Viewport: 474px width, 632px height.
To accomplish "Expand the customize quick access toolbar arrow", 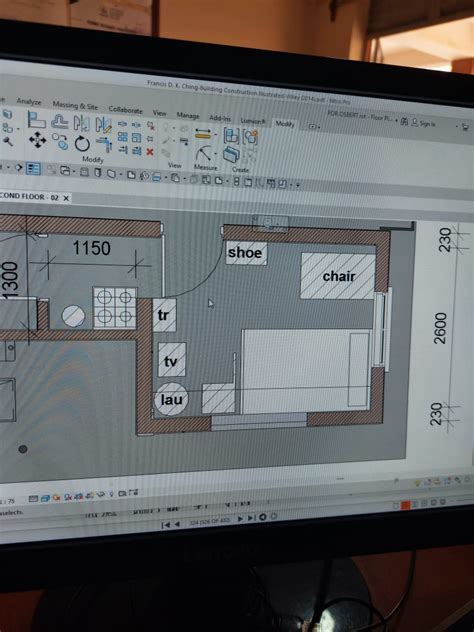I will point(298,185).
